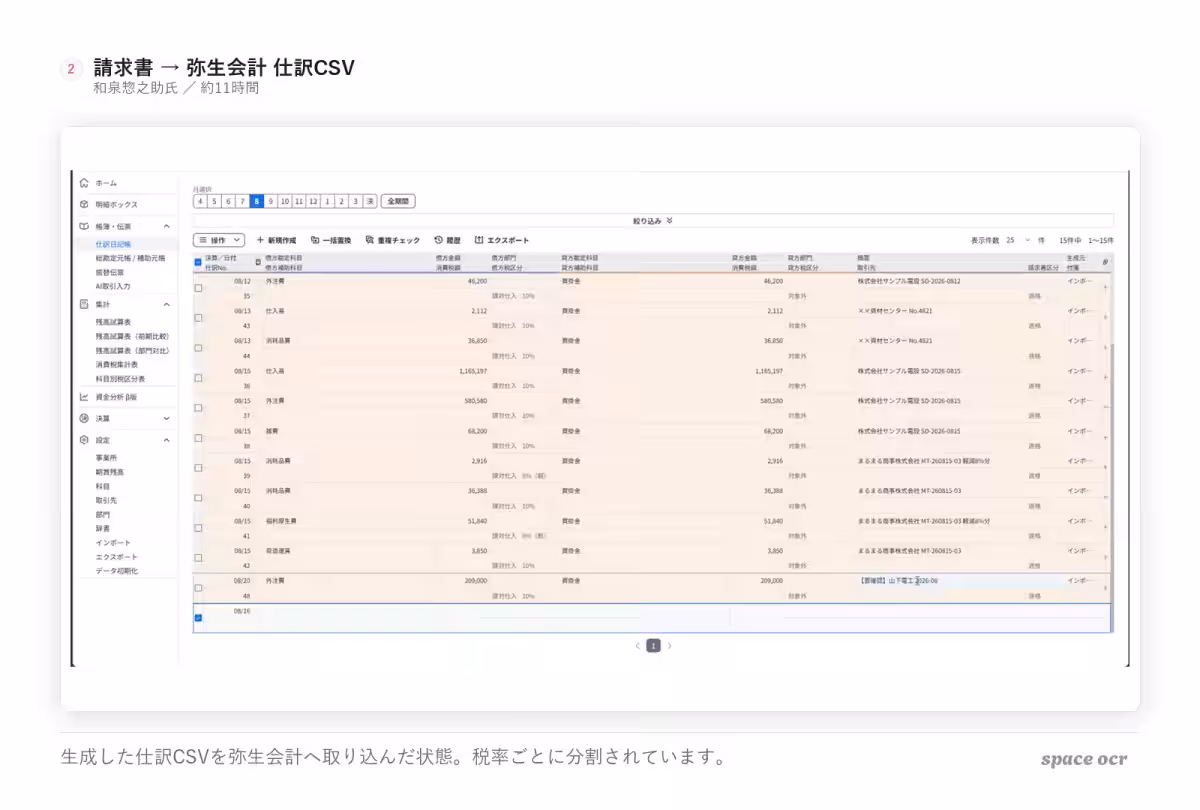Click the 新規作成 button
Viewport: 1200px width, 810px height.
[277, 240]
